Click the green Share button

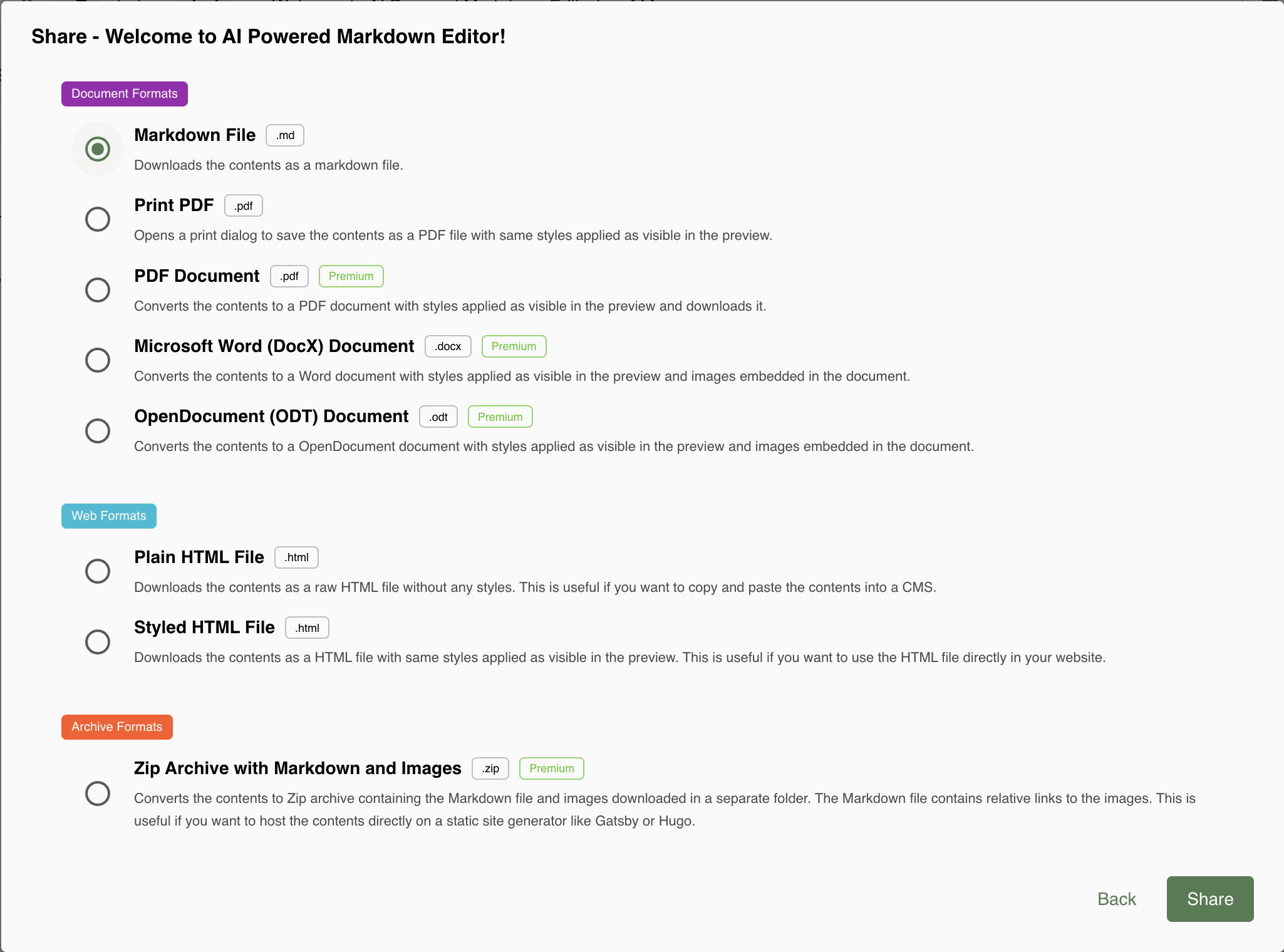pyautogui.click(x=1210, y=899)
